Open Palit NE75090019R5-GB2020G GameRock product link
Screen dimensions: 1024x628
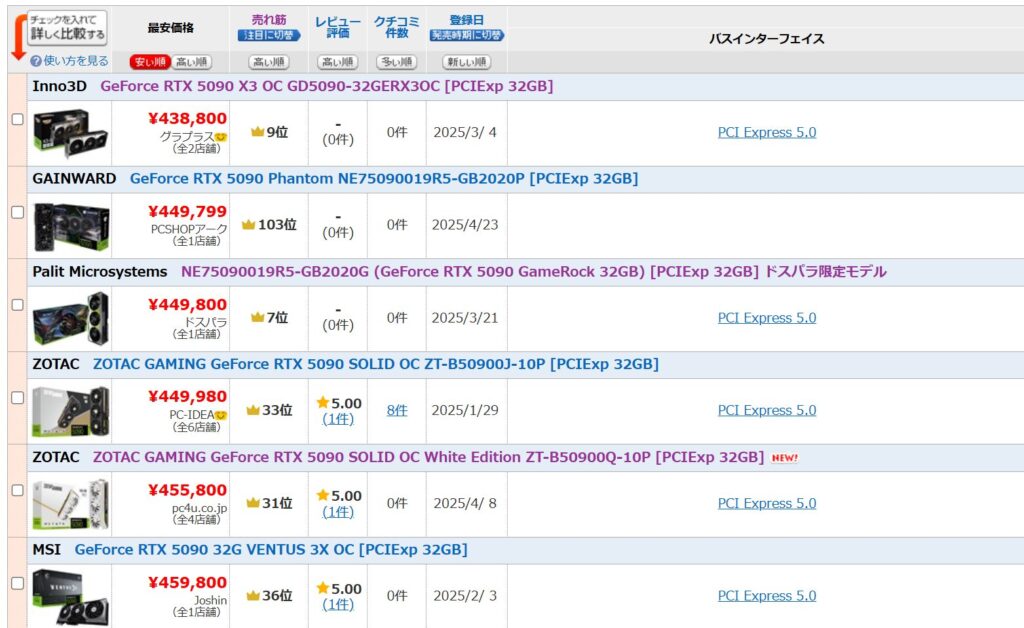click(534, 272)
